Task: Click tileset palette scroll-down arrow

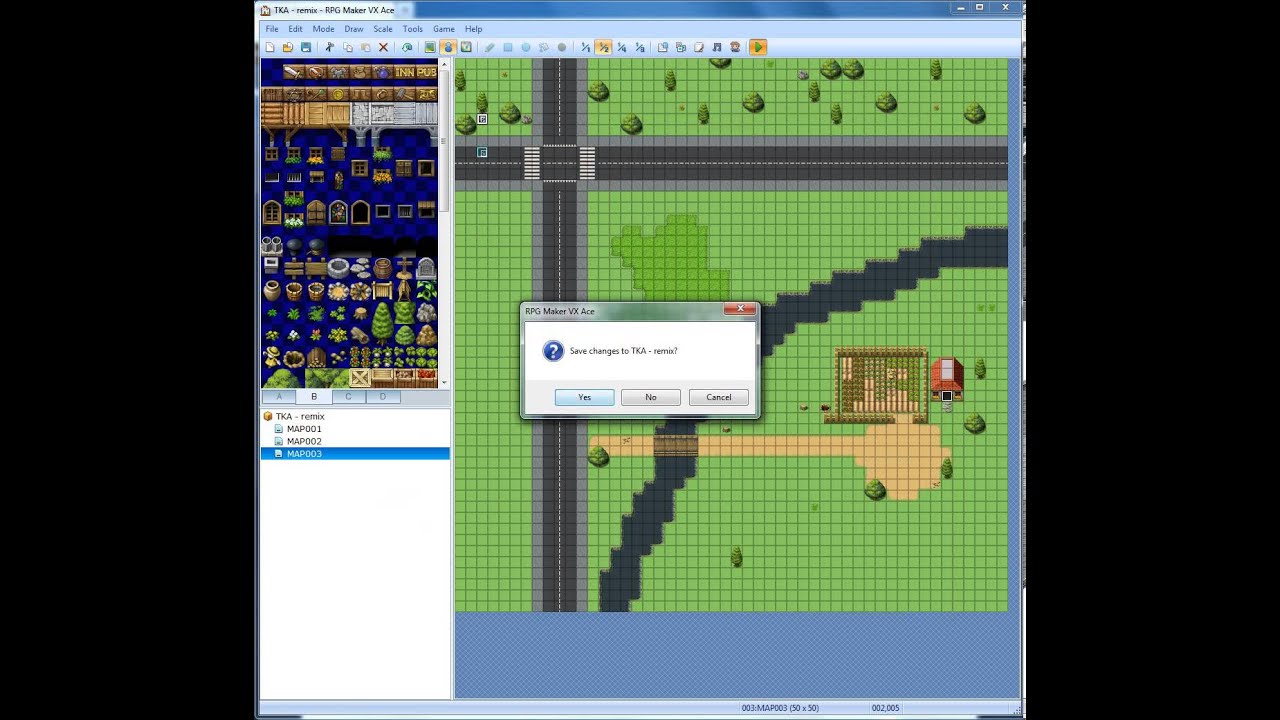Action: [444, 383]
